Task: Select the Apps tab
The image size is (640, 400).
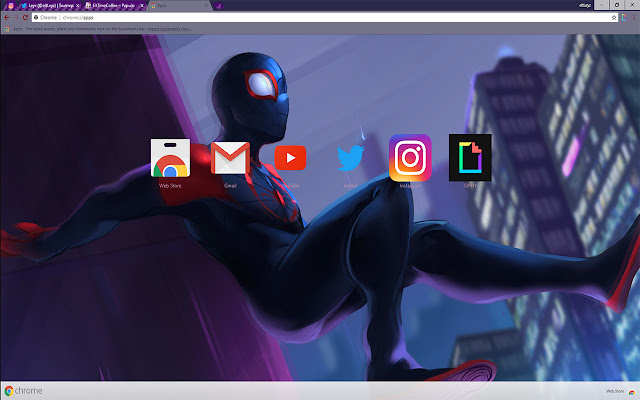Action: pos(178,6)
